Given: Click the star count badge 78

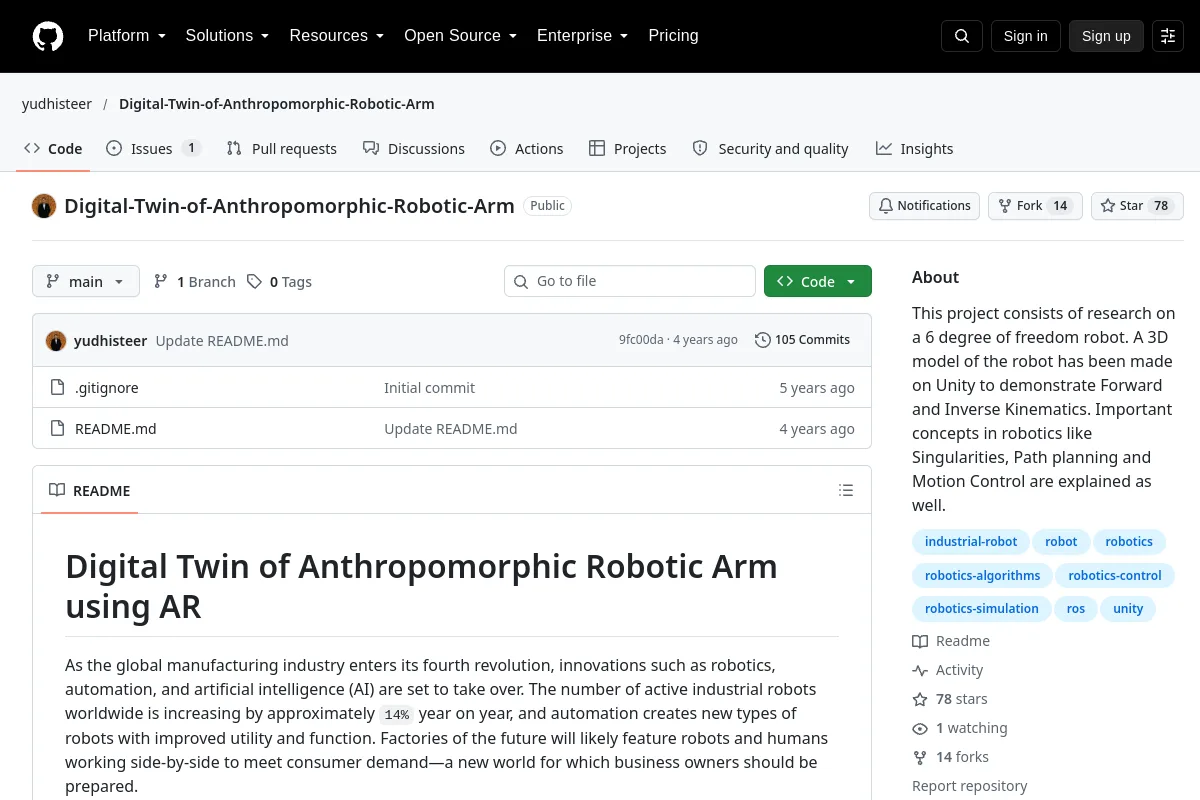Looking at the screenshot, I should pyautogui.click(x=1160, y=206).
